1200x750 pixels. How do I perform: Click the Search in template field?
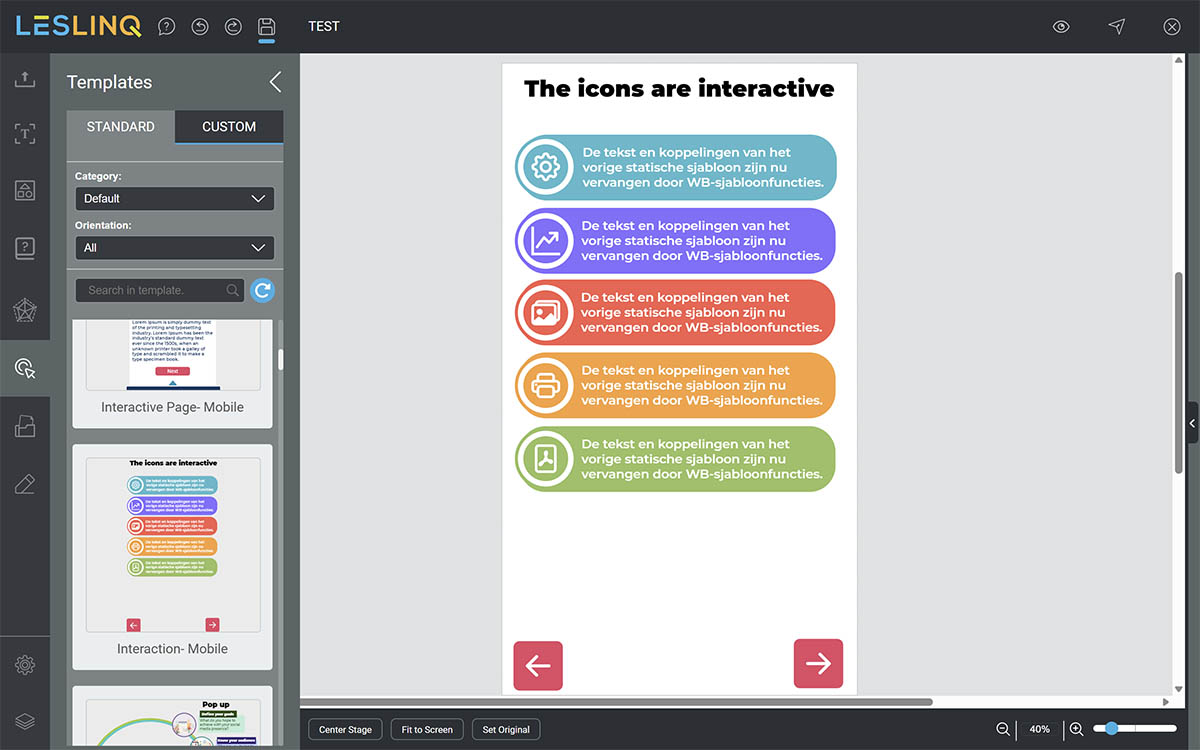coord(160,290)
